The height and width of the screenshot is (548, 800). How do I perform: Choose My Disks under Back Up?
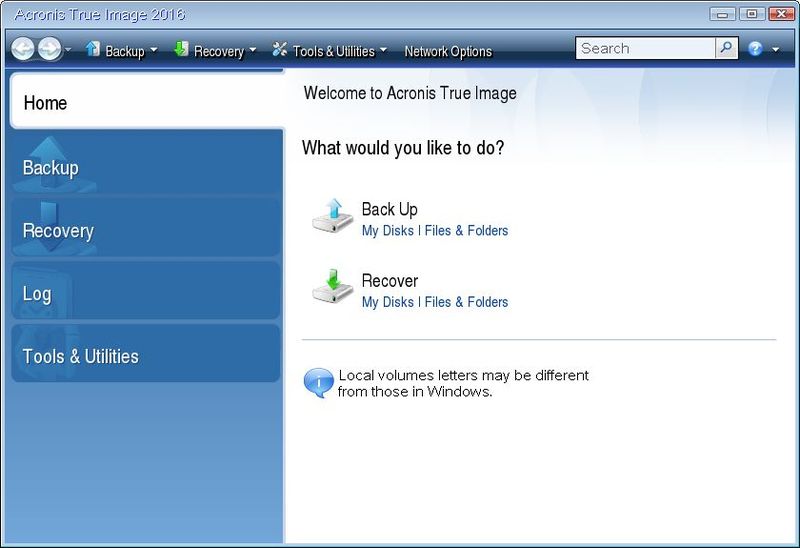(387, 231)
